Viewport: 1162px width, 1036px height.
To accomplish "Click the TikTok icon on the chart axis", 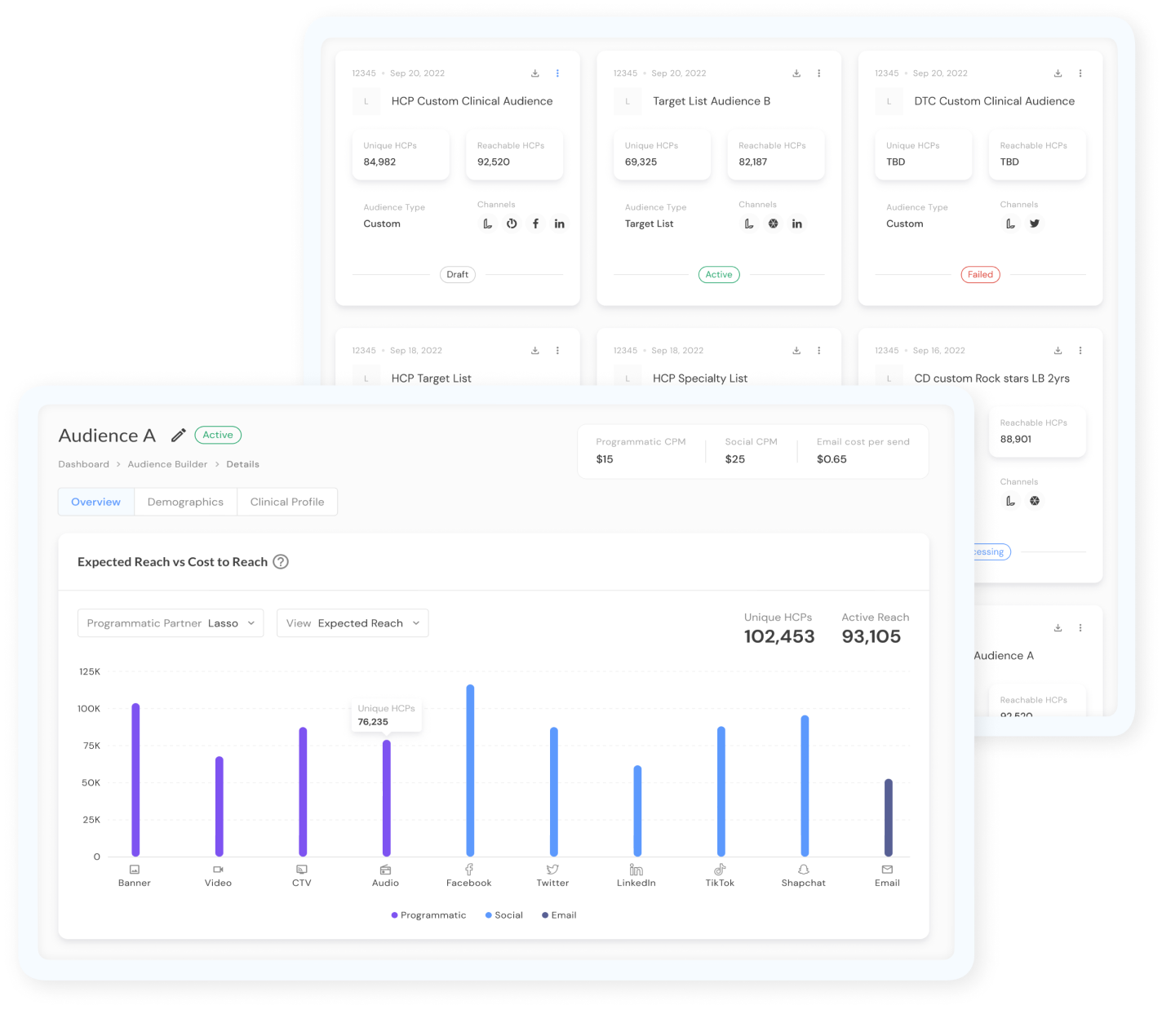I will tap(720, 870).
